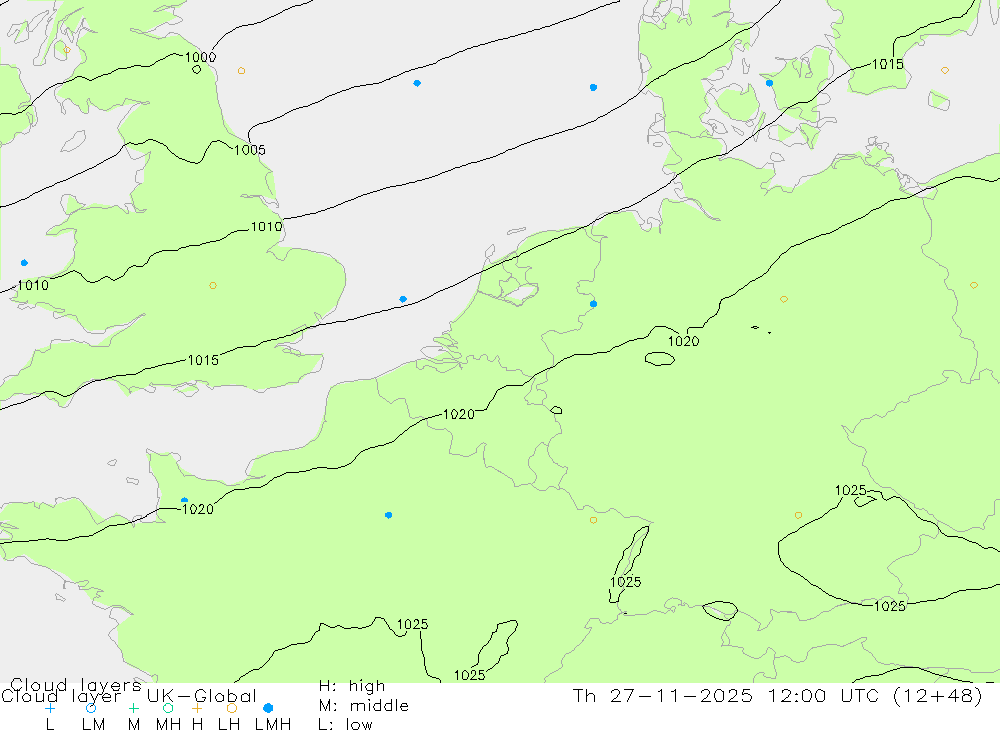Click the 1020 label near the Channel Islands
The height and width of the screenshot is (733, 1000).
pyautogui.click(x=198, y=509)
